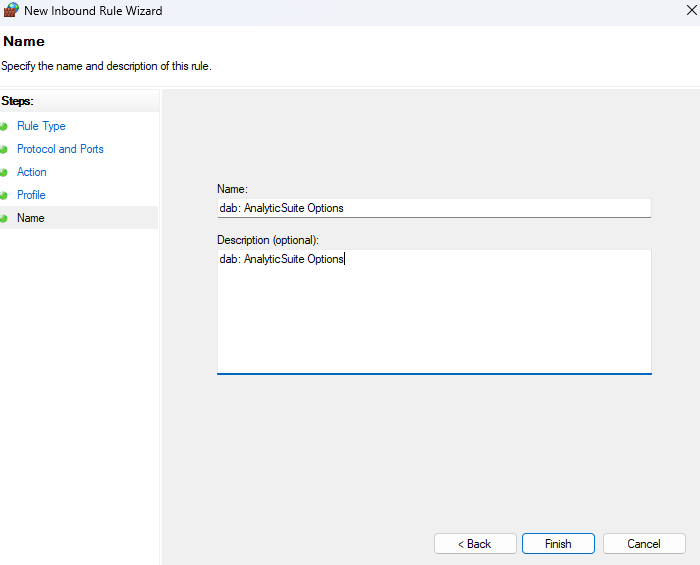Click the firewall wizard icon in title bar
This screenshot has height=565, width=700.
point(10,11)
